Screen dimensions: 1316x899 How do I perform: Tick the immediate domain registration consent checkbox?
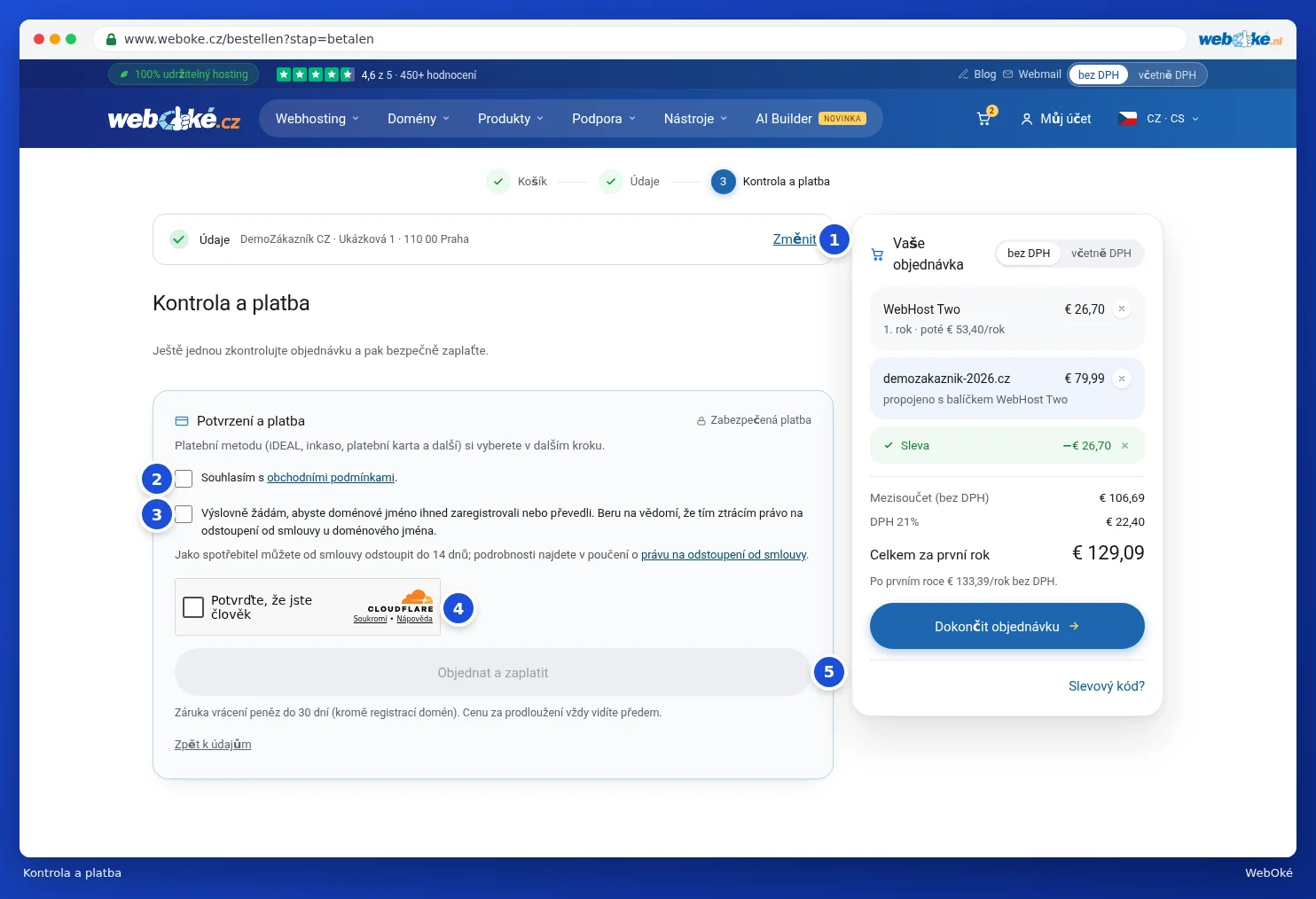click(x=184, y=514)
